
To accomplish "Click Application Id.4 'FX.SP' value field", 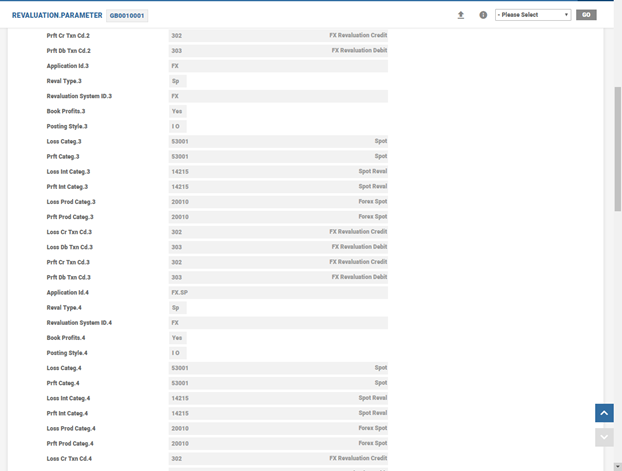I will click(x=278, y=292).
